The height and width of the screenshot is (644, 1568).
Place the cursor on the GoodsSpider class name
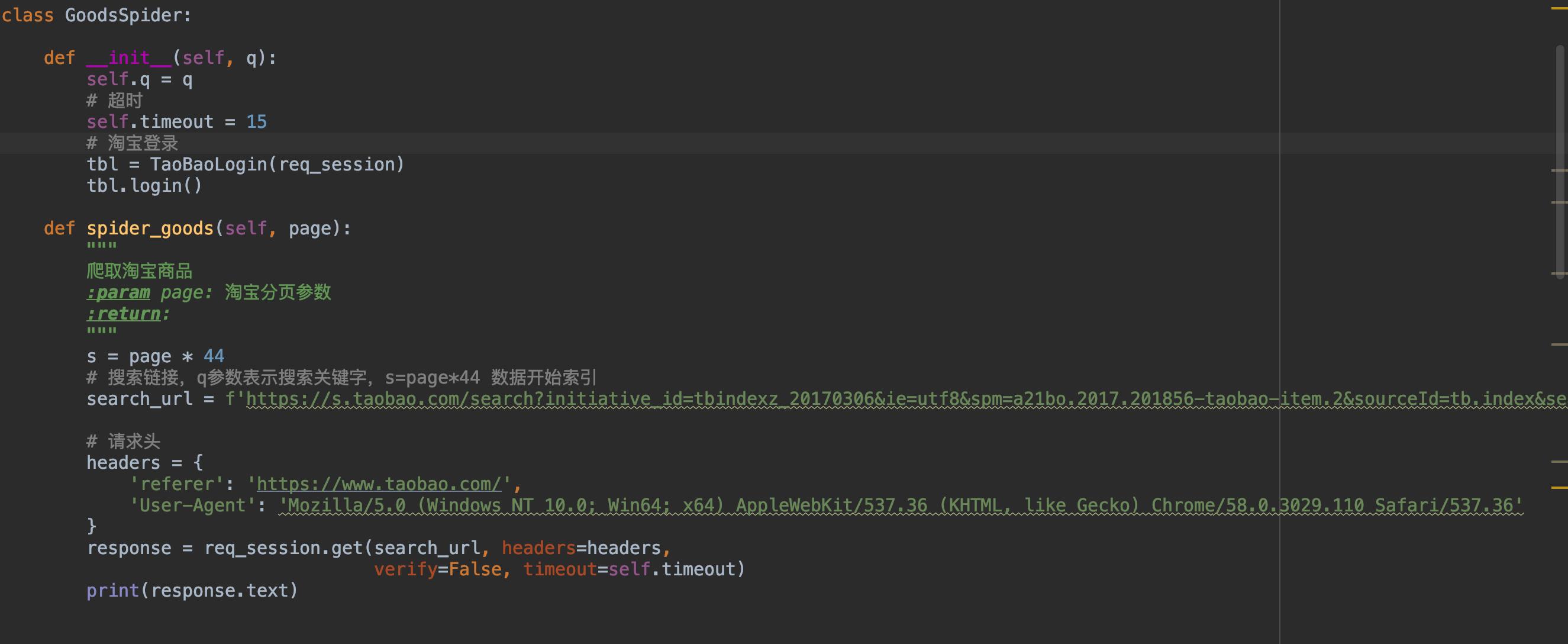pos(128,15)
